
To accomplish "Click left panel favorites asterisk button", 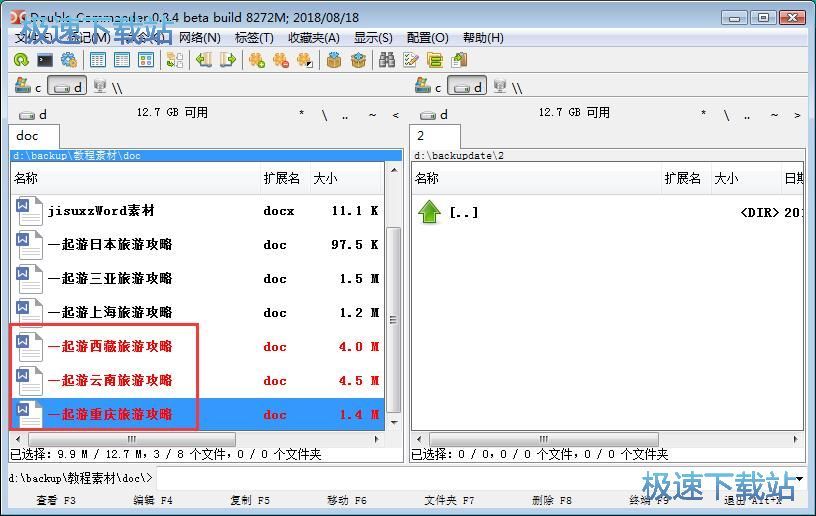I will point(301,114).
